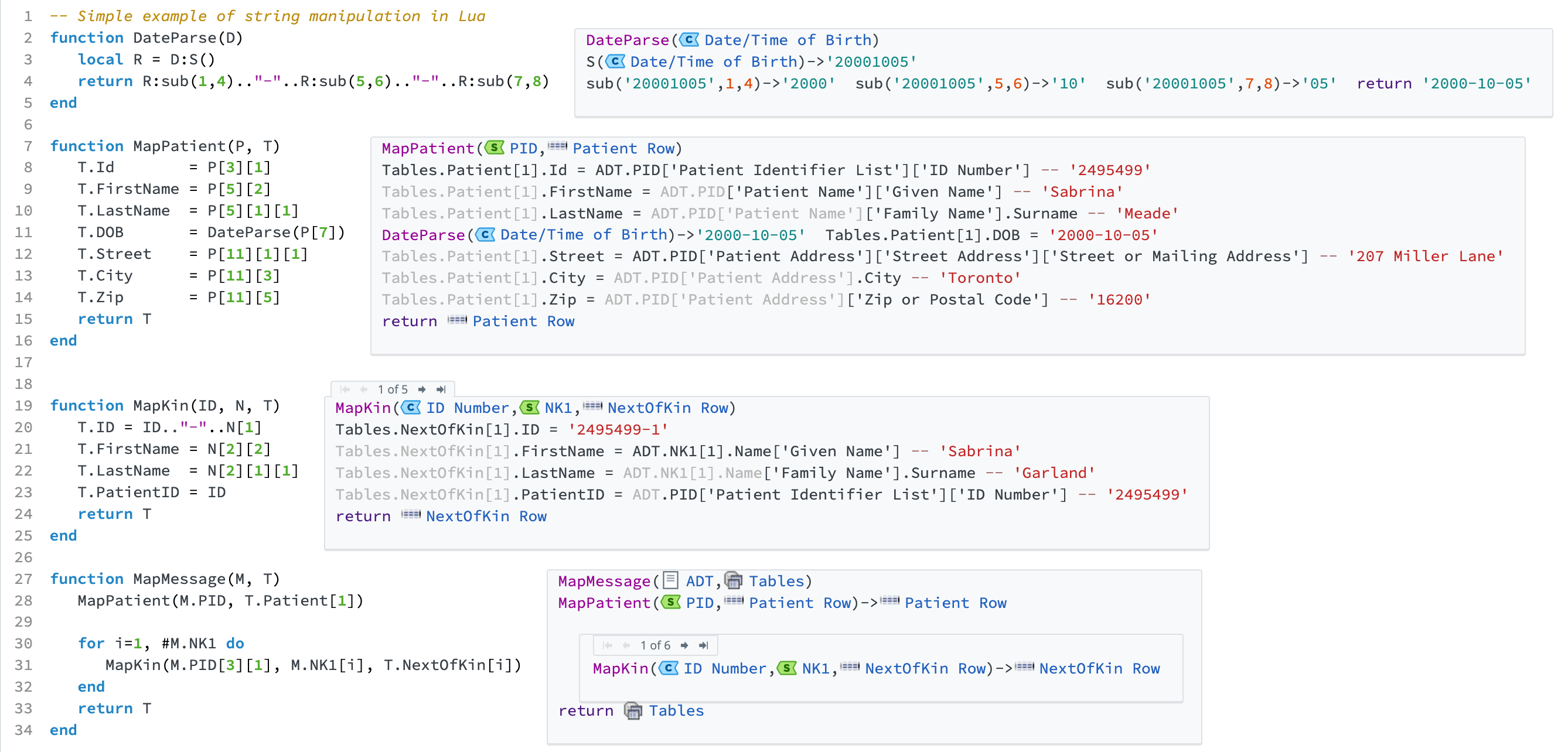Click Tables icon in MapMessage annotation header

[734, 581]
